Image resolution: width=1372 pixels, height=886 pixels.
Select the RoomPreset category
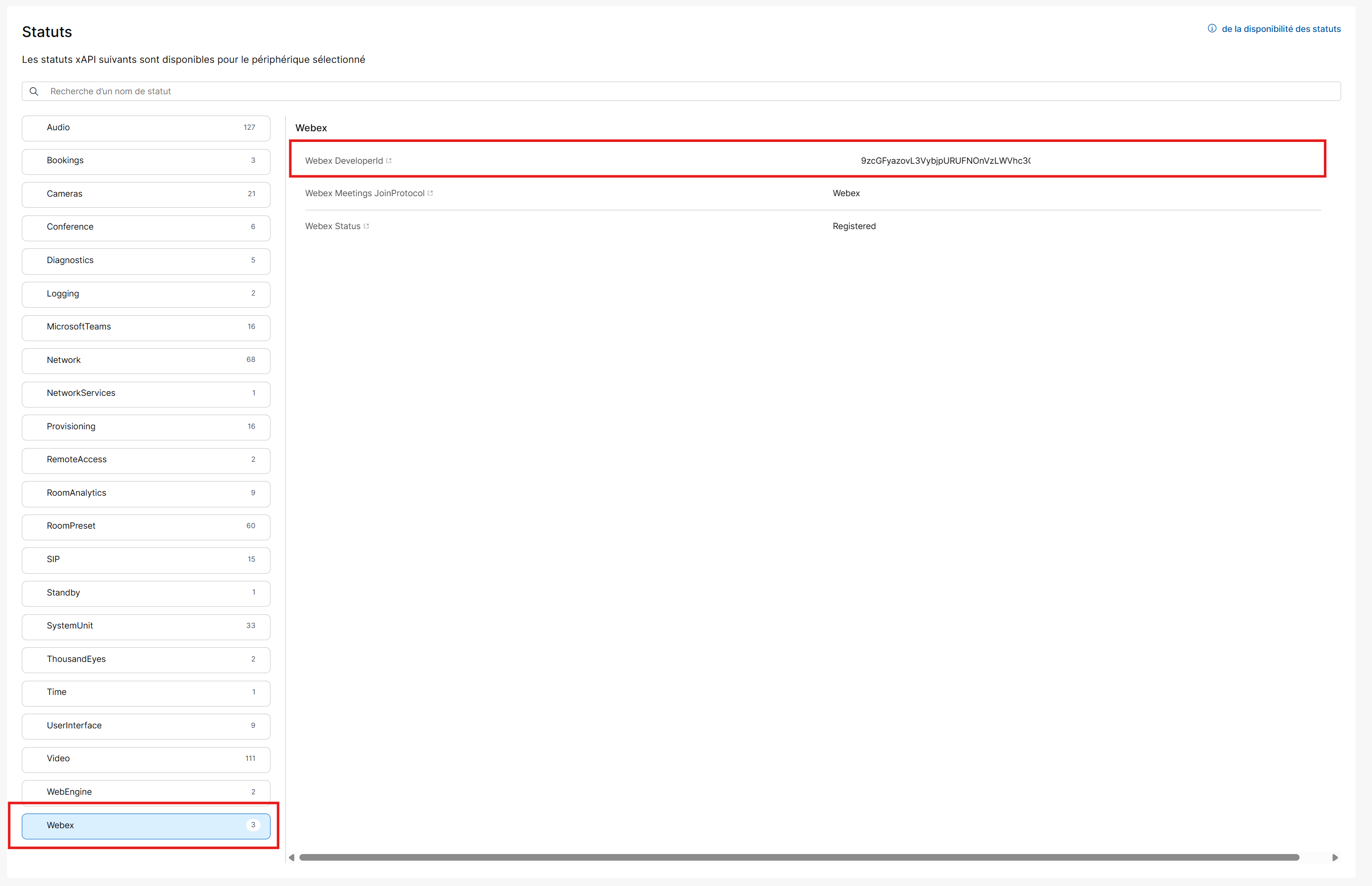point(146,527)
